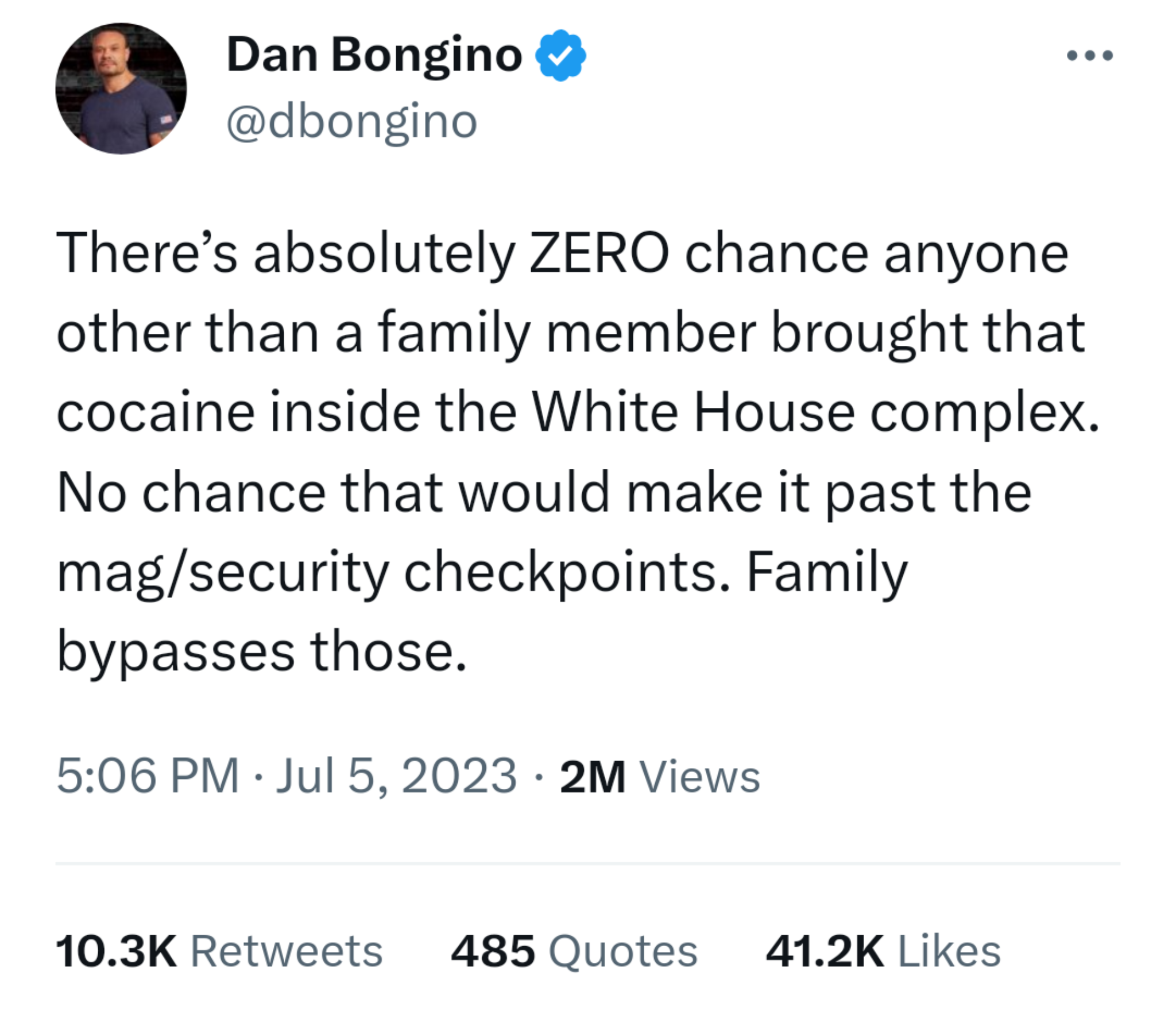This screenshot has height=1022, width=1176.
Task: Click the word ZERO in the tweet
Action: pyautogui.click(x=599, y=253)
